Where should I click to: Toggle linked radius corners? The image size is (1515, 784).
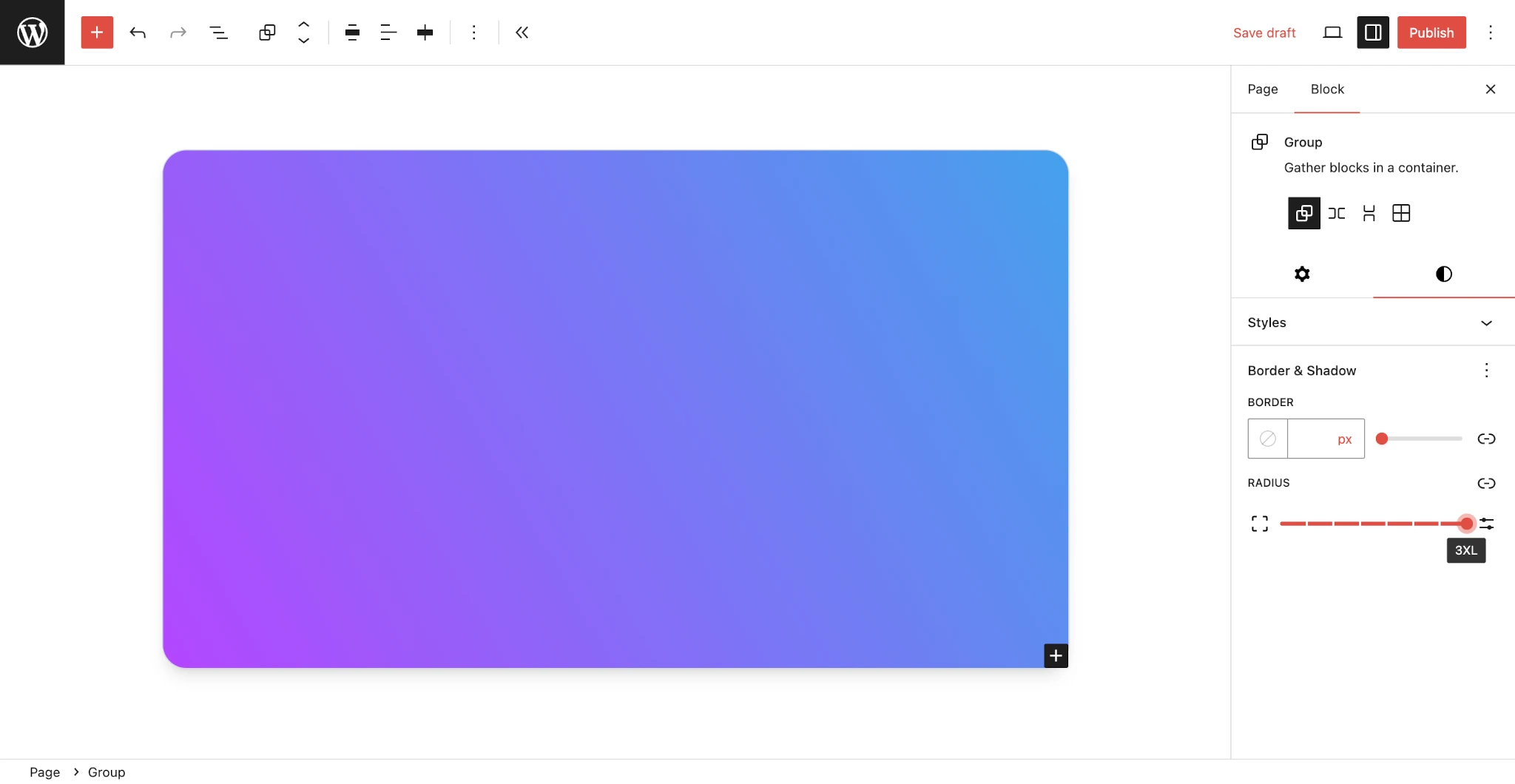click(x=1488, y=484)
